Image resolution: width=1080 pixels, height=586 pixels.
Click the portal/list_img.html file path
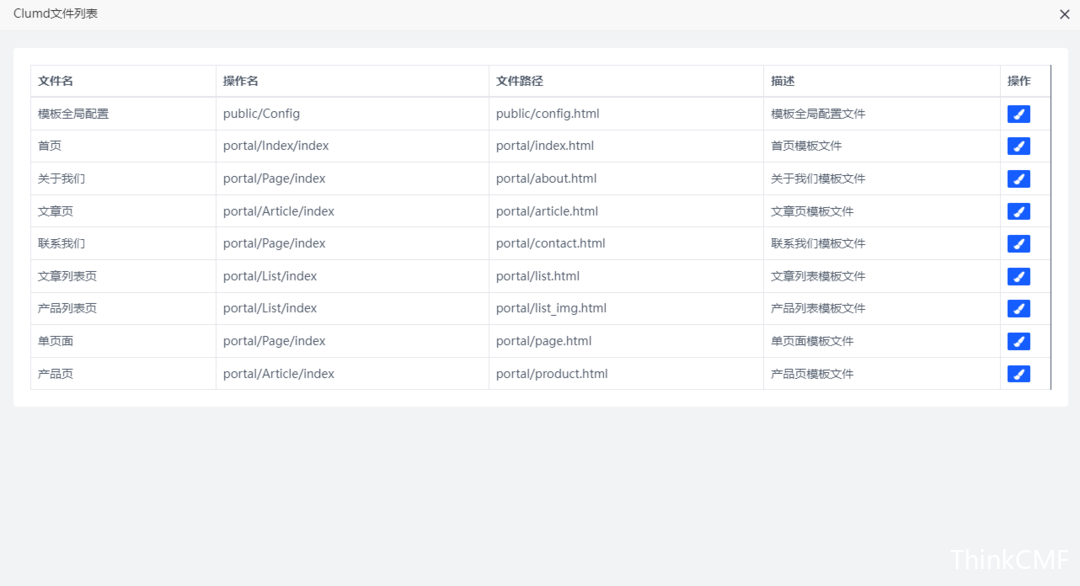point(551,308)
